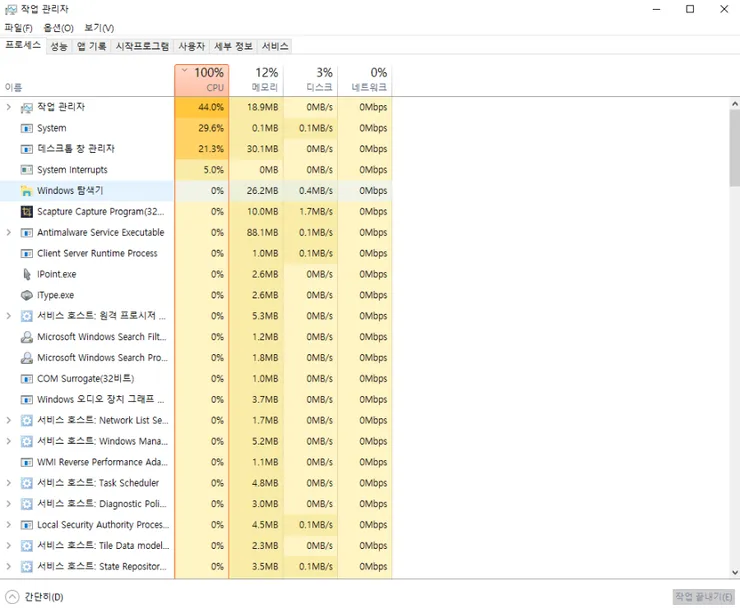Click the Antimalware Service Executable icon

pos(26,233)
